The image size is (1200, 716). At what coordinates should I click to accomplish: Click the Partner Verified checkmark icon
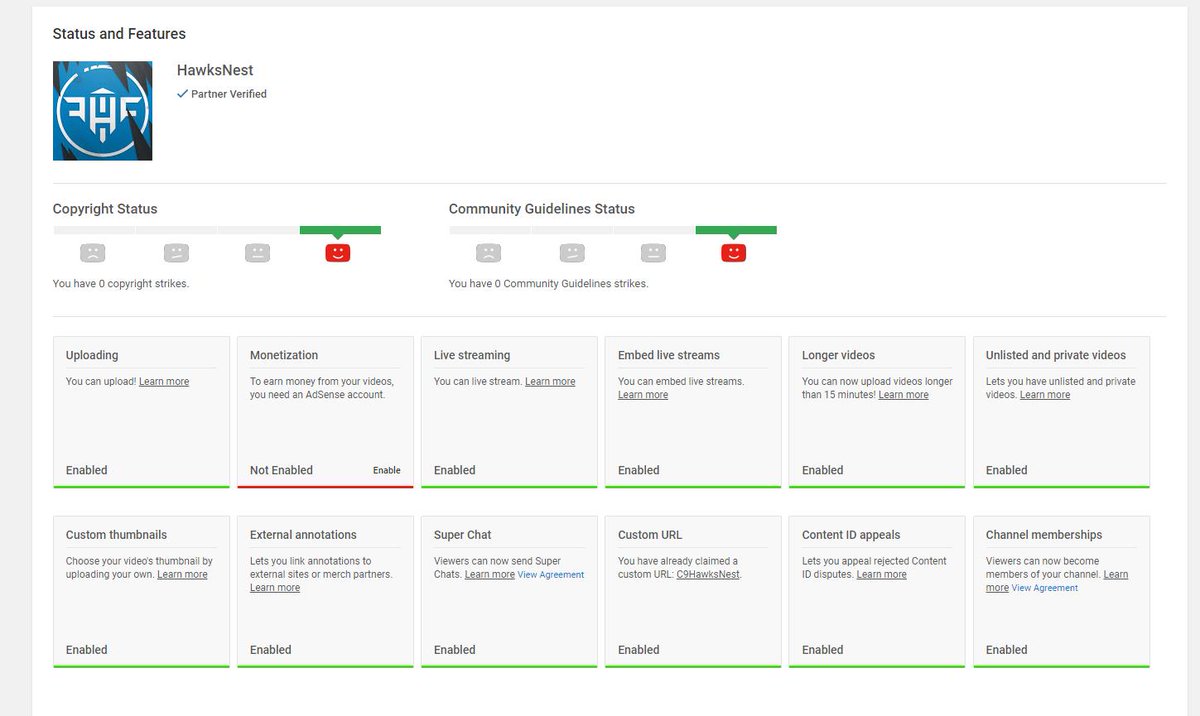click(x=182, y=94)
